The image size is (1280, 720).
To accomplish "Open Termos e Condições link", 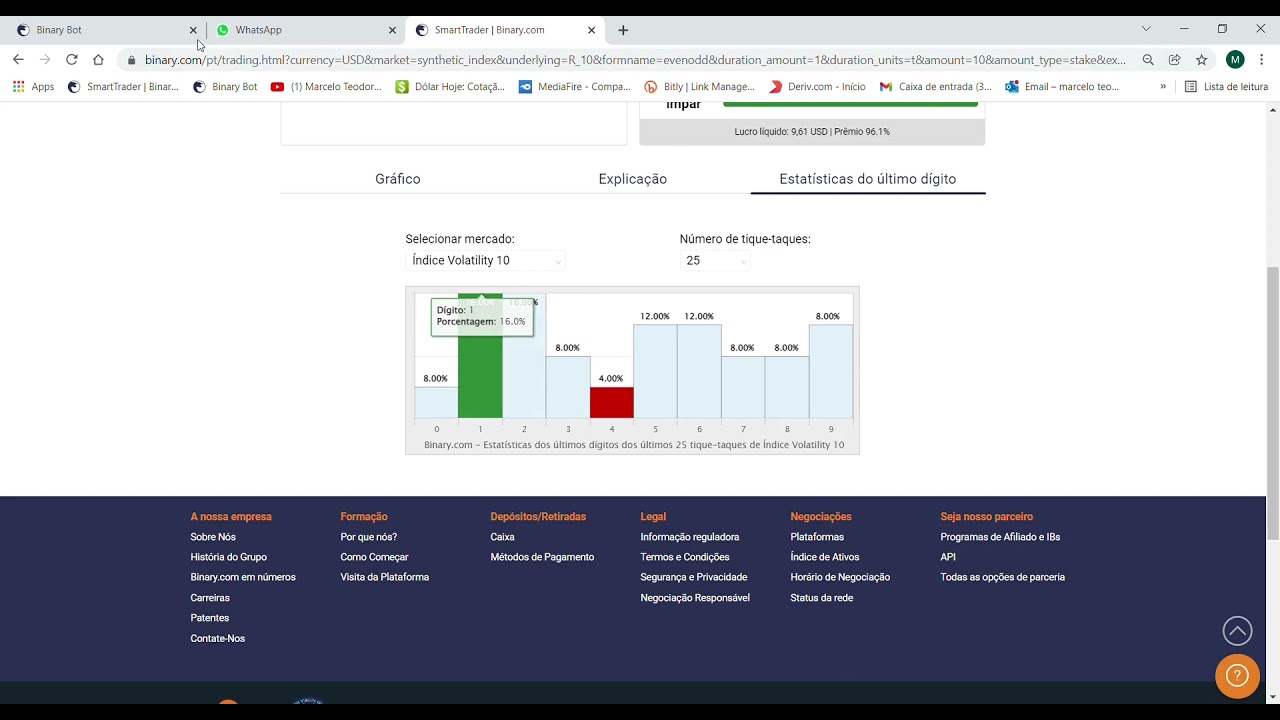I will 685,557.
